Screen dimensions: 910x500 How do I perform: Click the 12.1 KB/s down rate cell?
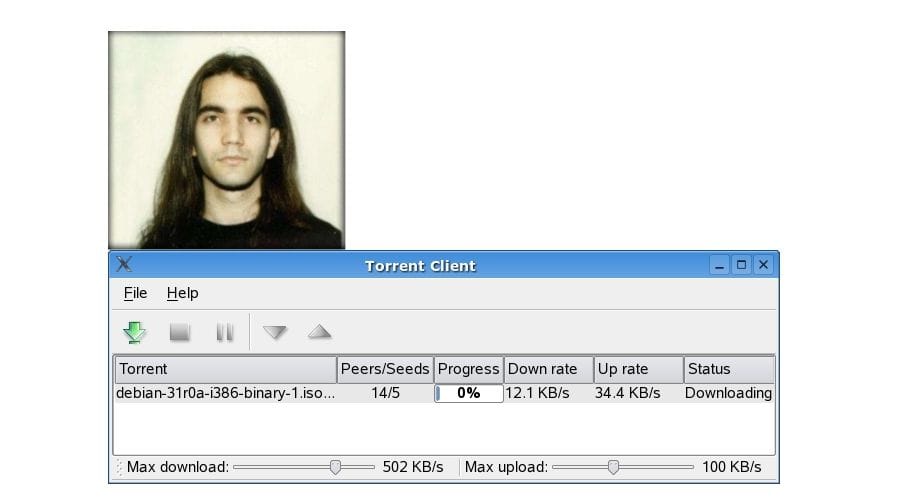point(537,393)
